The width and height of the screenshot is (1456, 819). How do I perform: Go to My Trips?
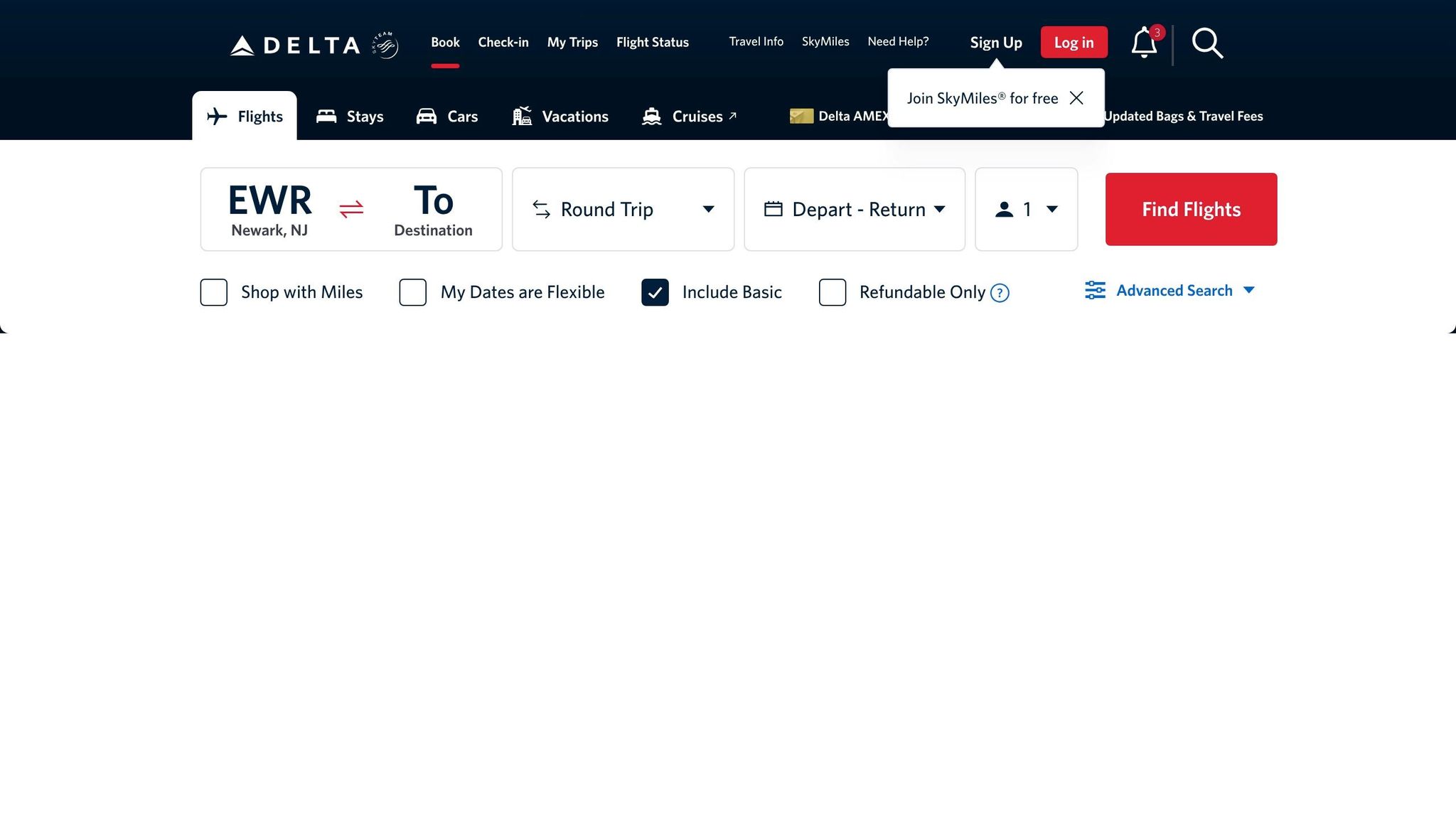click(572, 42)
